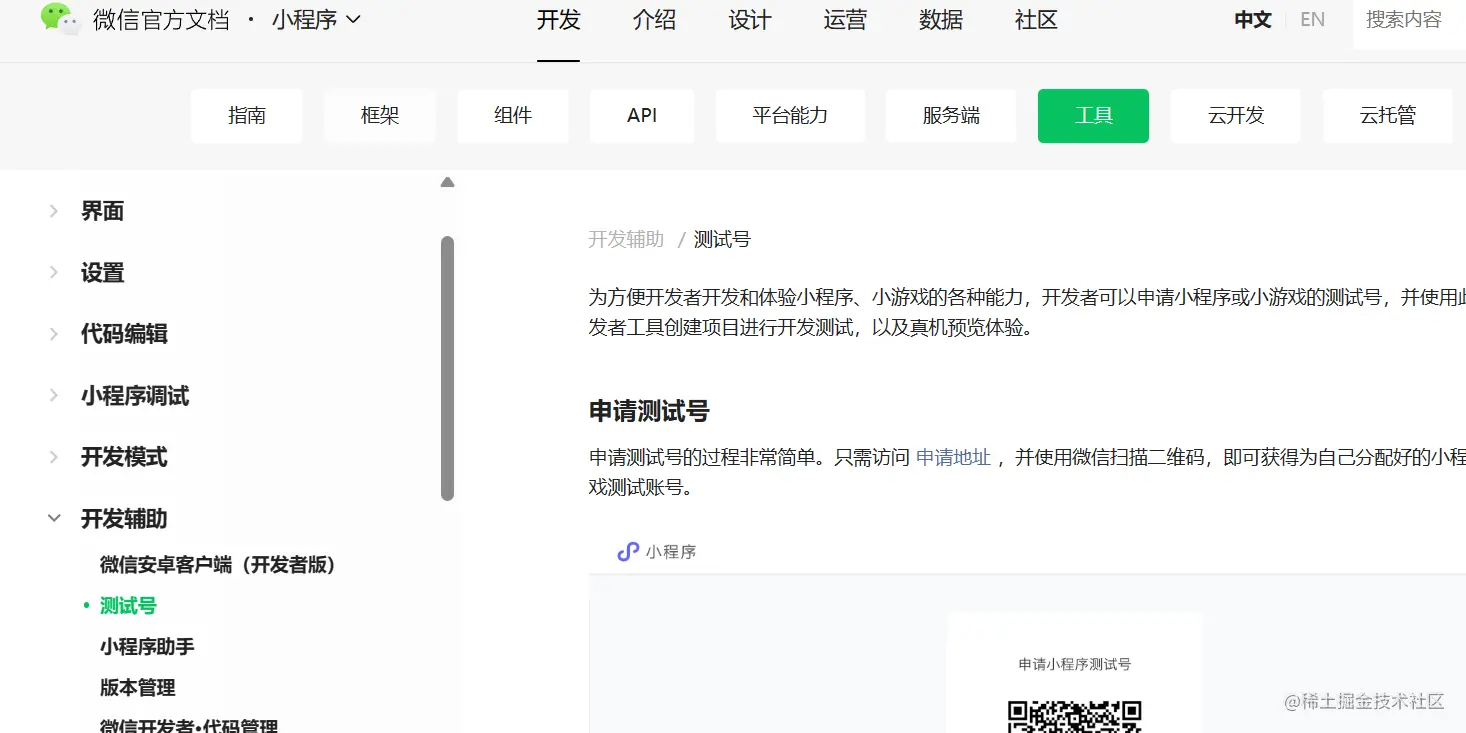Click the 开发辅助 sidebar section label

coord(124,518)
